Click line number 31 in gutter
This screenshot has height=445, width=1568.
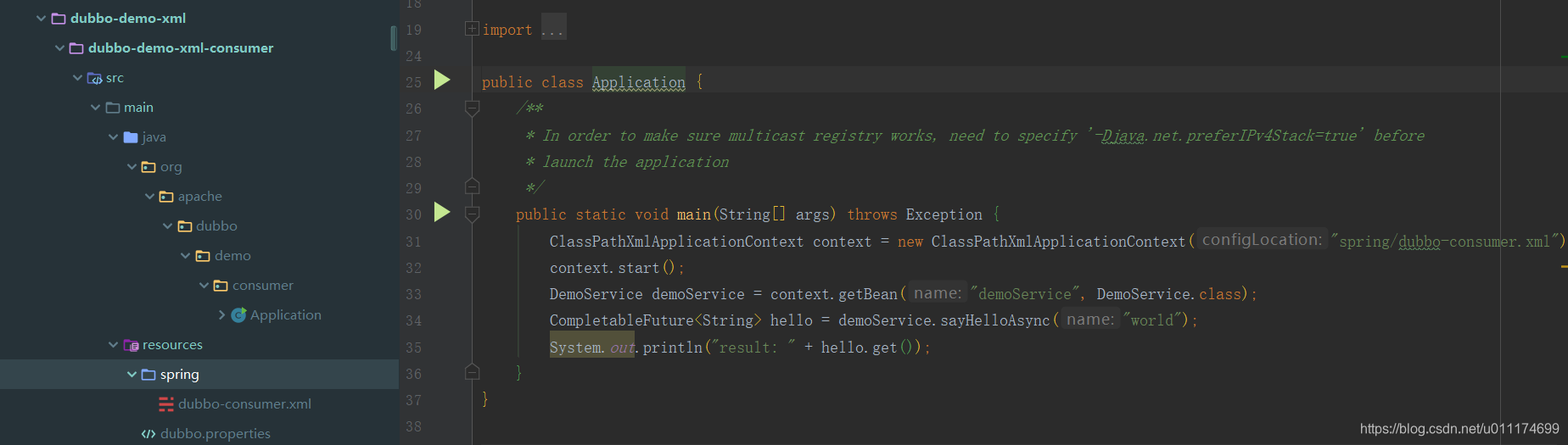[x=413, y=242]
